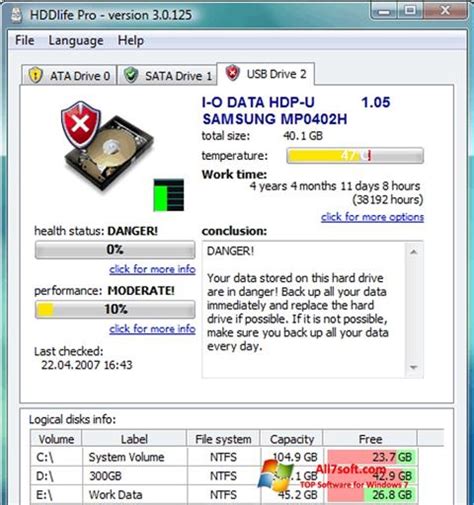Click the green check shield on SATA Drive 1
This screenshot has height=505, width=474.
coord(131,75)
